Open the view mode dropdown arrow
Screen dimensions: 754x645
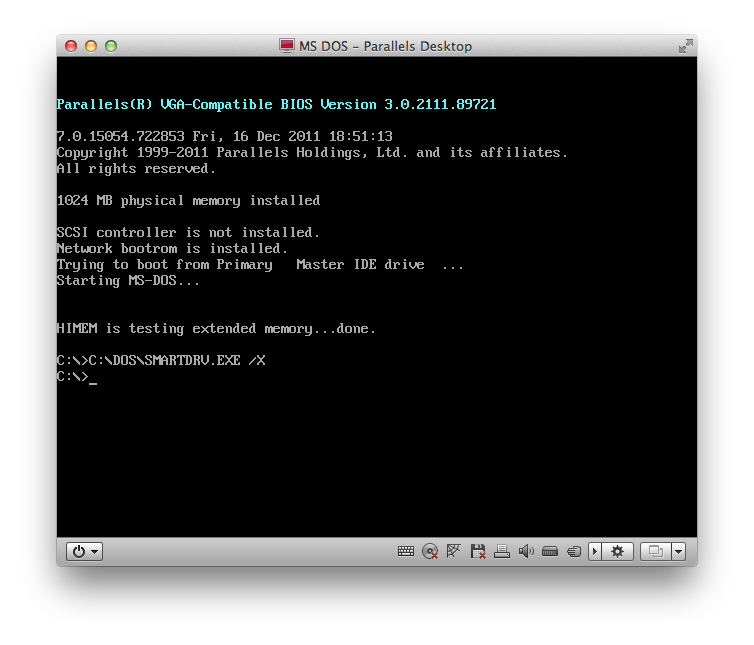click(679, 551)
